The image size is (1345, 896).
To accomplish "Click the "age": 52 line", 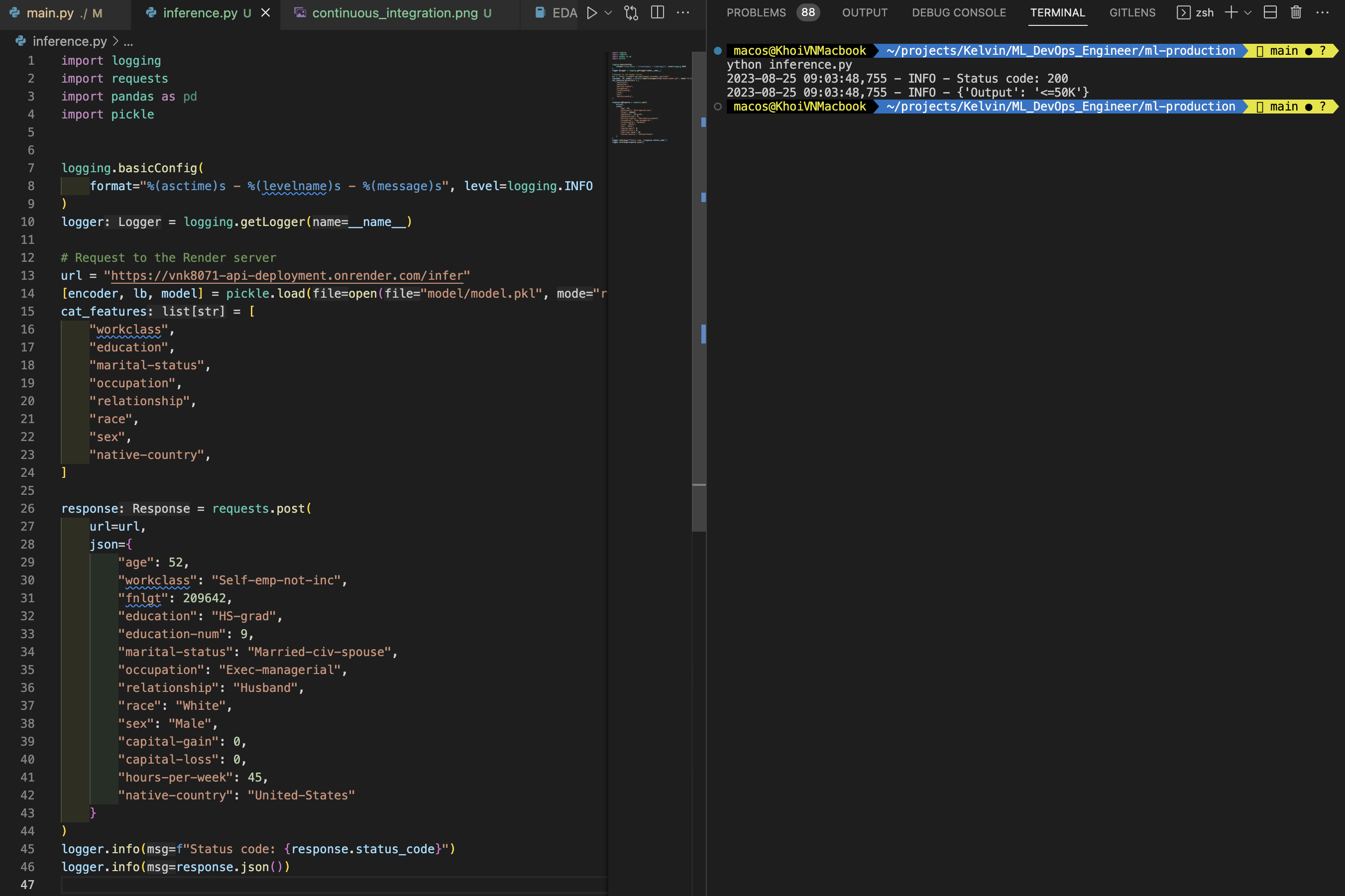I will coord(153,562).
